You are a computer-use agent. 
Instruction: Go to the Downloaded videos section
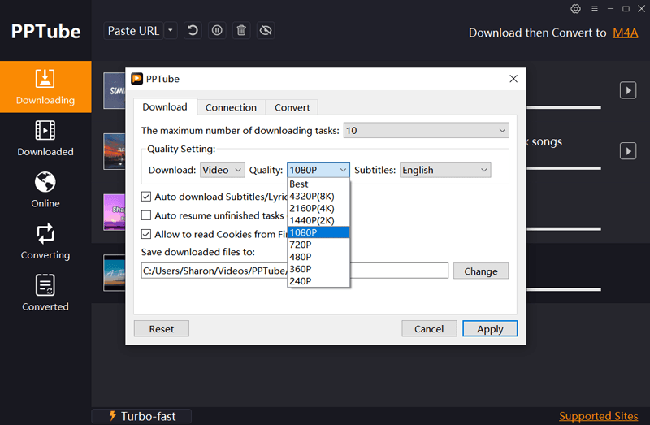[44, 138]
